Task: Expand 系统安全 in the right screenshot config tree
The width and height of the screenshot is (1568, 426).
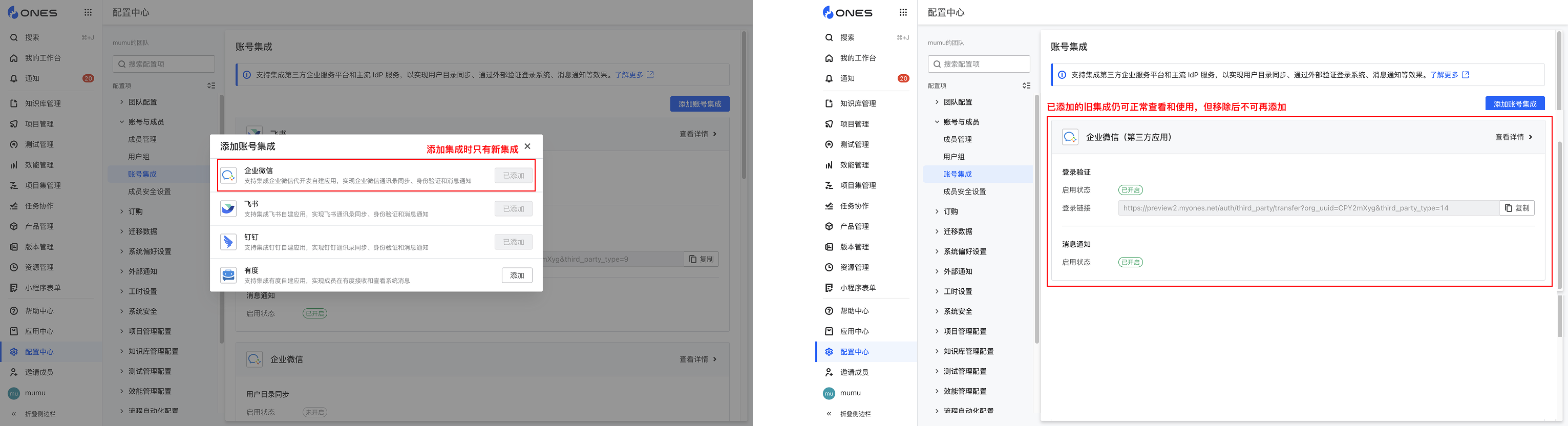Action: [x=937, y=312]
